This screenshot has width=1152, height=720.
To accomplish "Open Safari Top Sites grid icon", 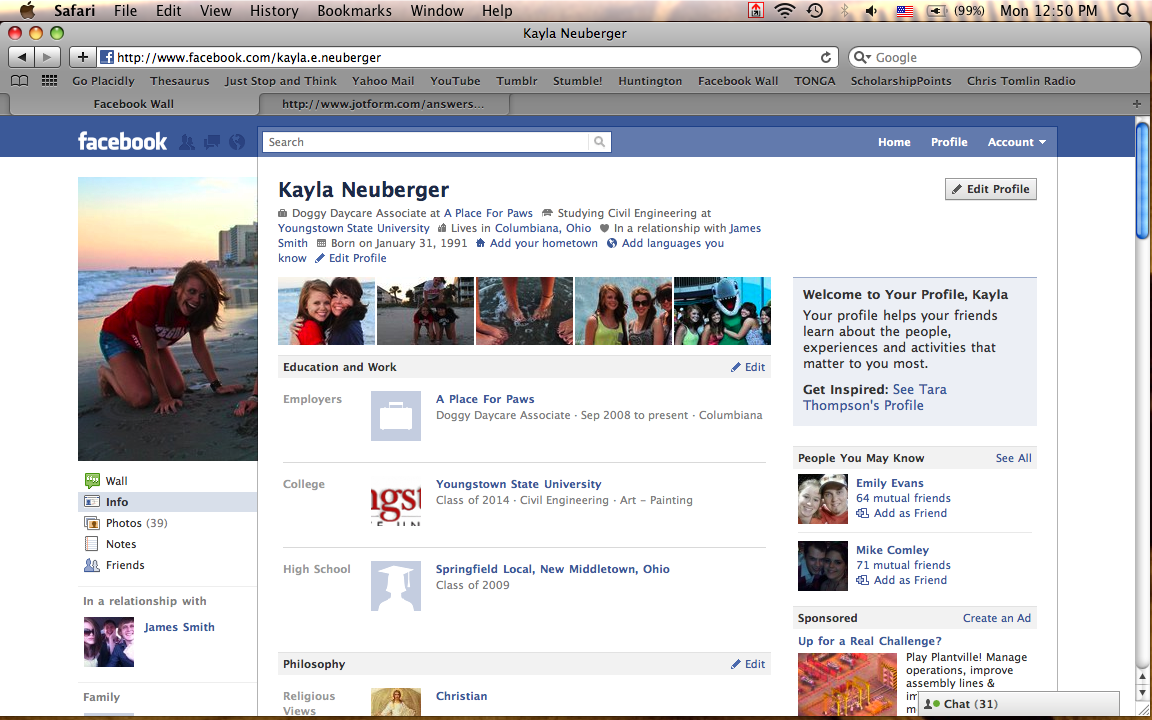I will point(49,81).
